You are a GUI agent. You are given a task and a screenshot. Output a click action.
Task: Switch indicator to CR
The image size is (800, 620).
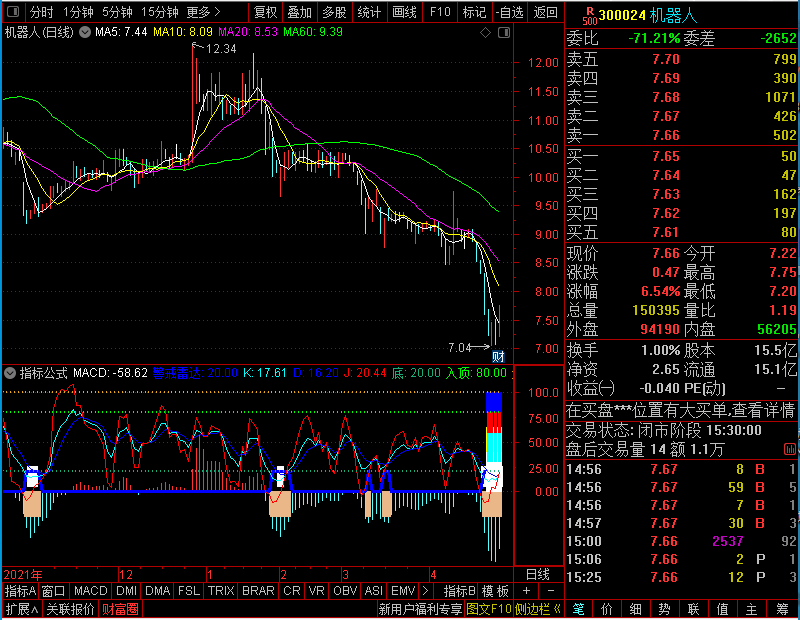click(291, 591)
